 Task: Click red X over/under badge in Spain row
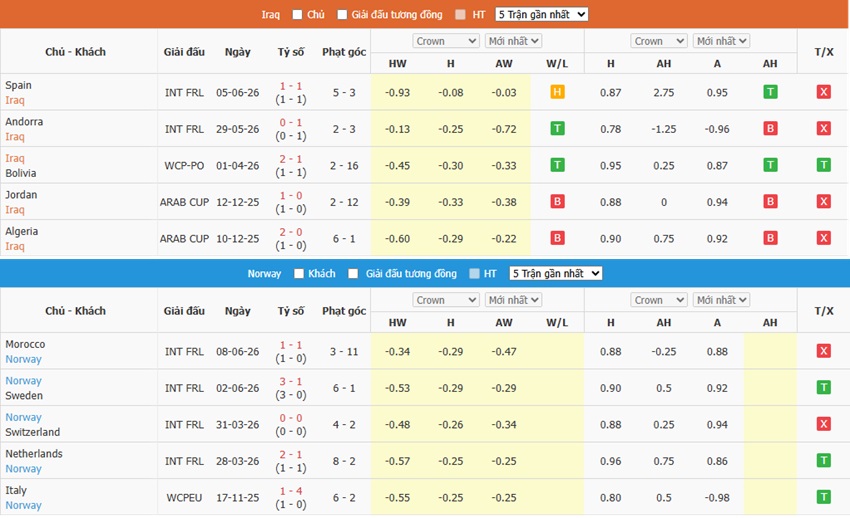coord(823,92)
